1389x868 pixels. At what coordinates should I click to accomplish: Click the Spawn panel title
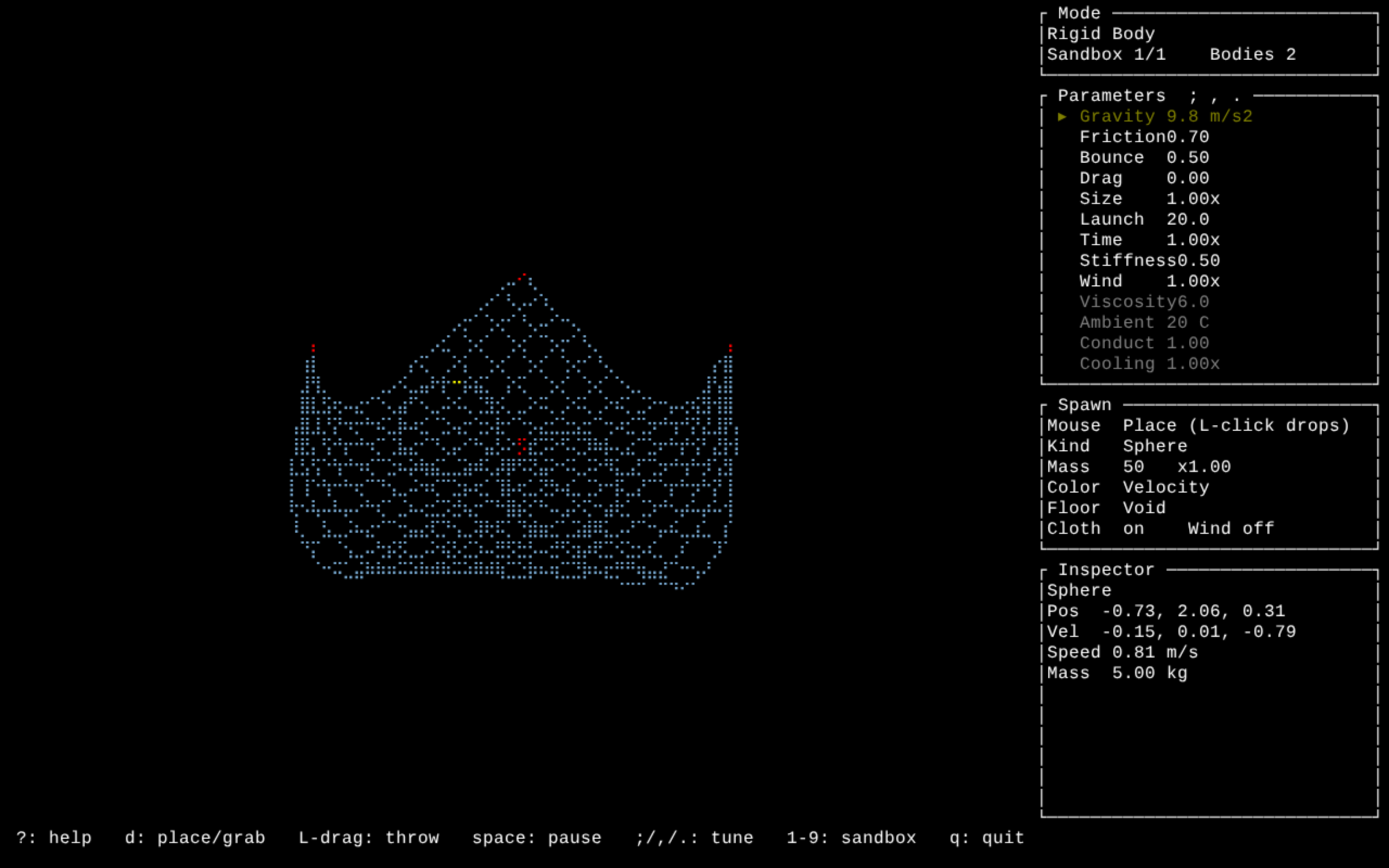point(1084,405)
